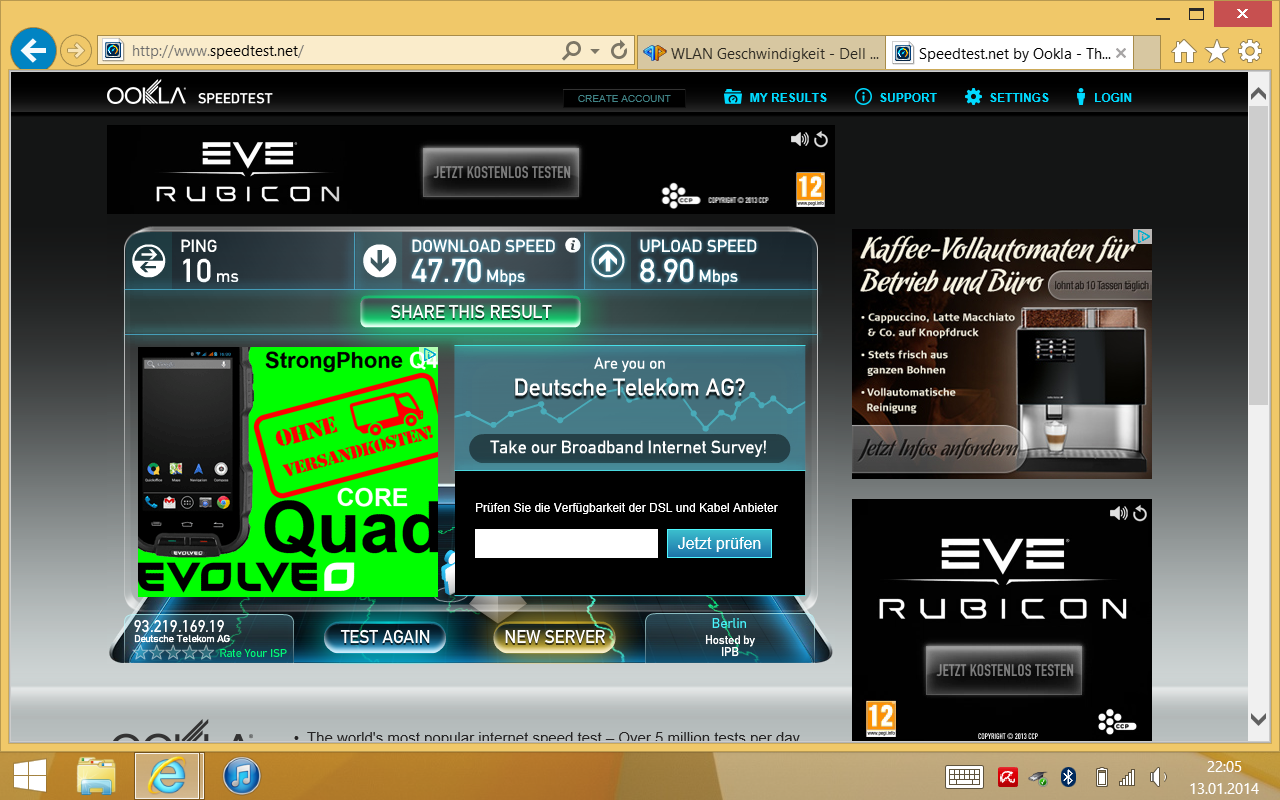Viewport: 1280px width, 800px height.
Task: Replay the right sidebar EVE Rubicon ad
Action: (x=1140, y=513)
